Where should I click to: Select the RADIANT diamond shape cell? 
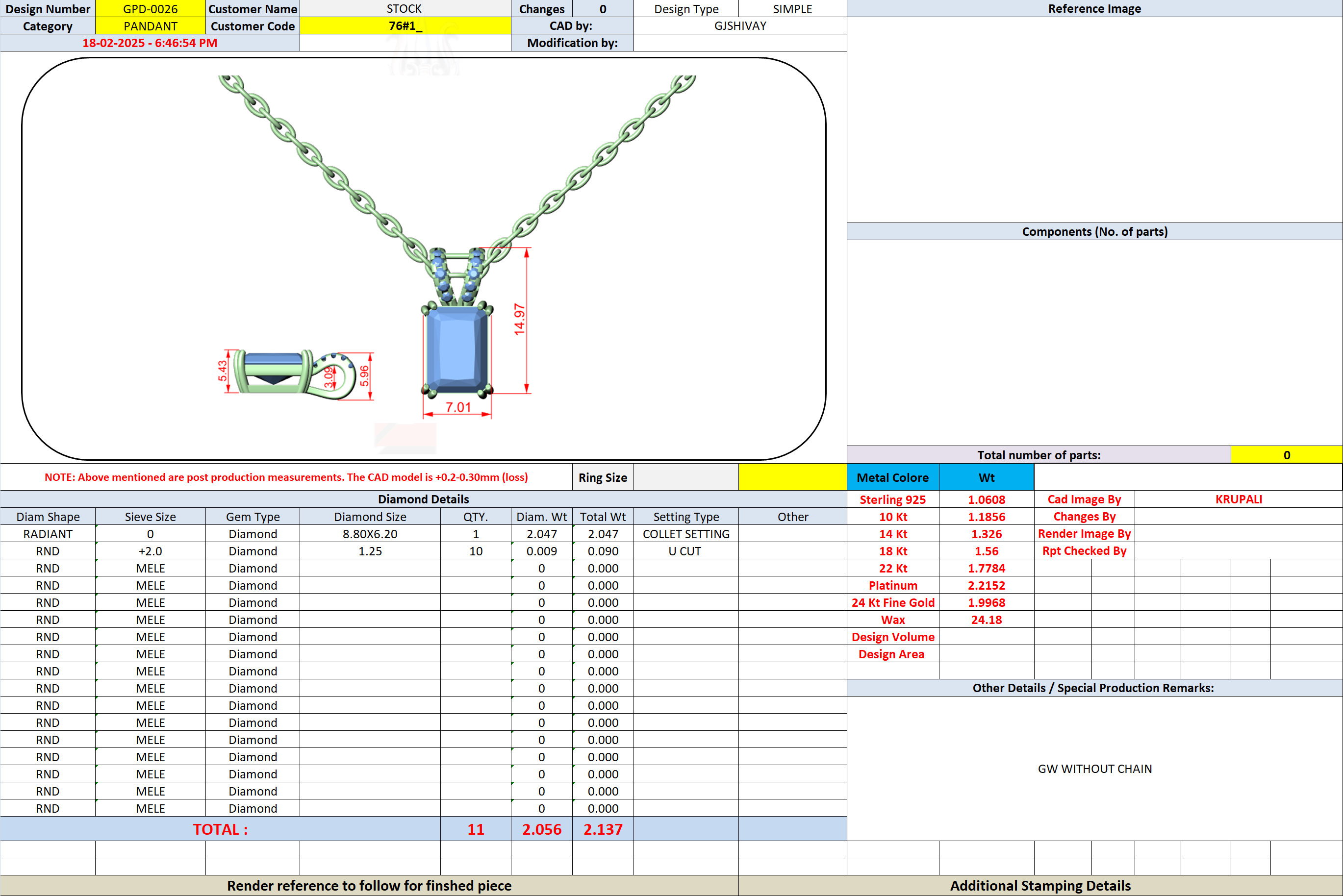pyautogui.click(x=48, y=534)
